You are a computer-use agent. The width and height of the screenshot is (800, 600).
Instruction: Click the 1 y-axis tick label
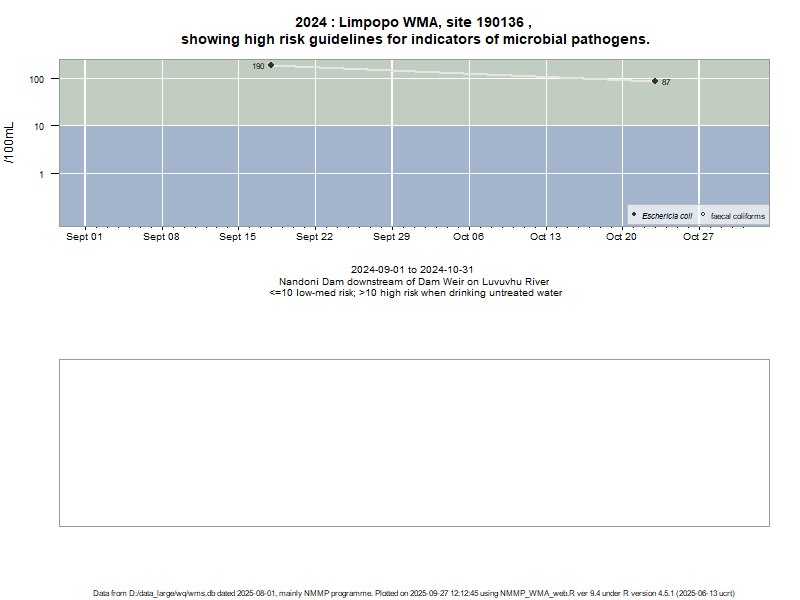pyautogui.click(x=52, y=174)
